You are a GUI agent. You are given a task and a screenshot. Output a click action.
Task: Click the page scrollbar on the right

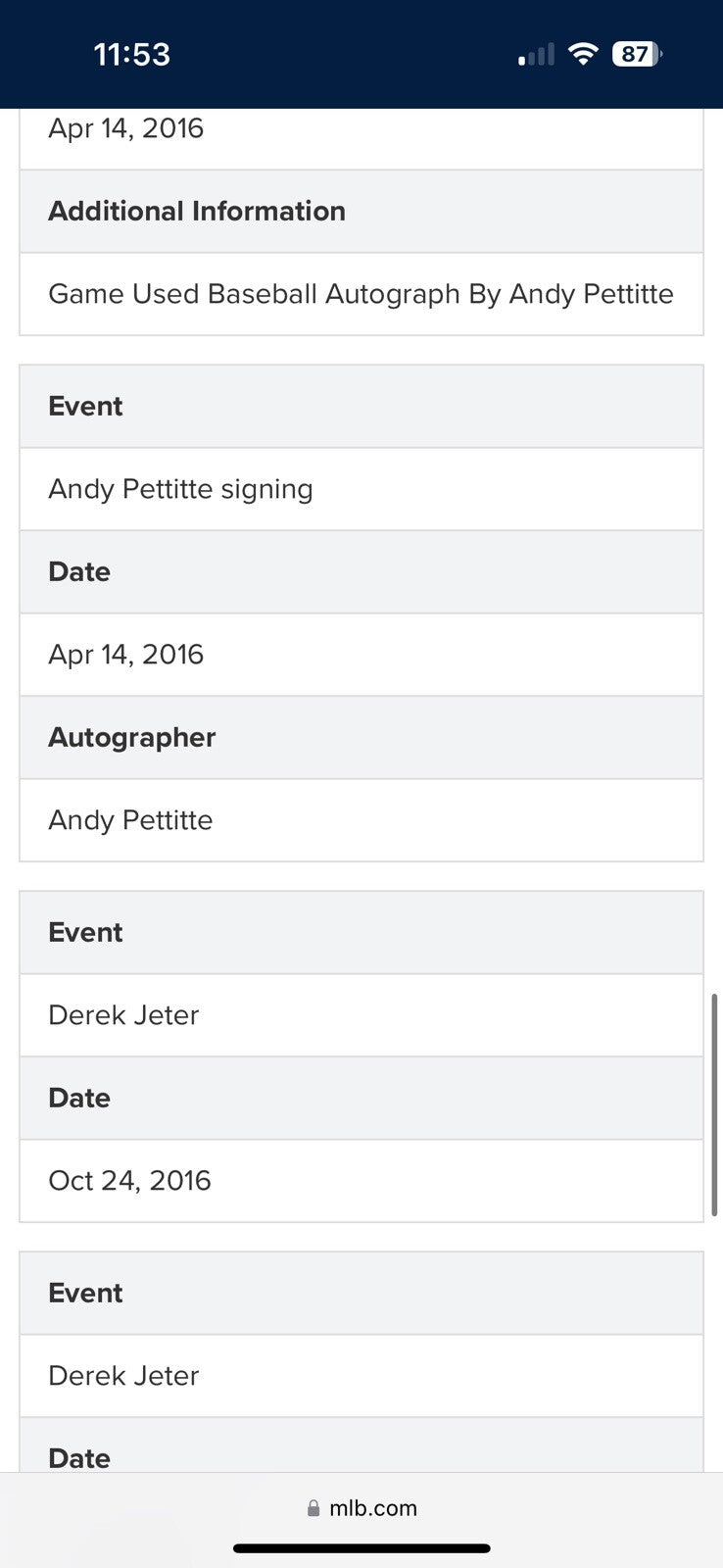714,1103
